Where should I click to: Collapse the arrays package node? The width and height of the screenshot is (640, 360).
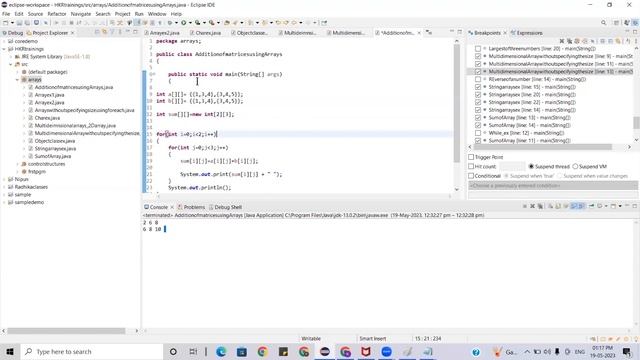17,80
